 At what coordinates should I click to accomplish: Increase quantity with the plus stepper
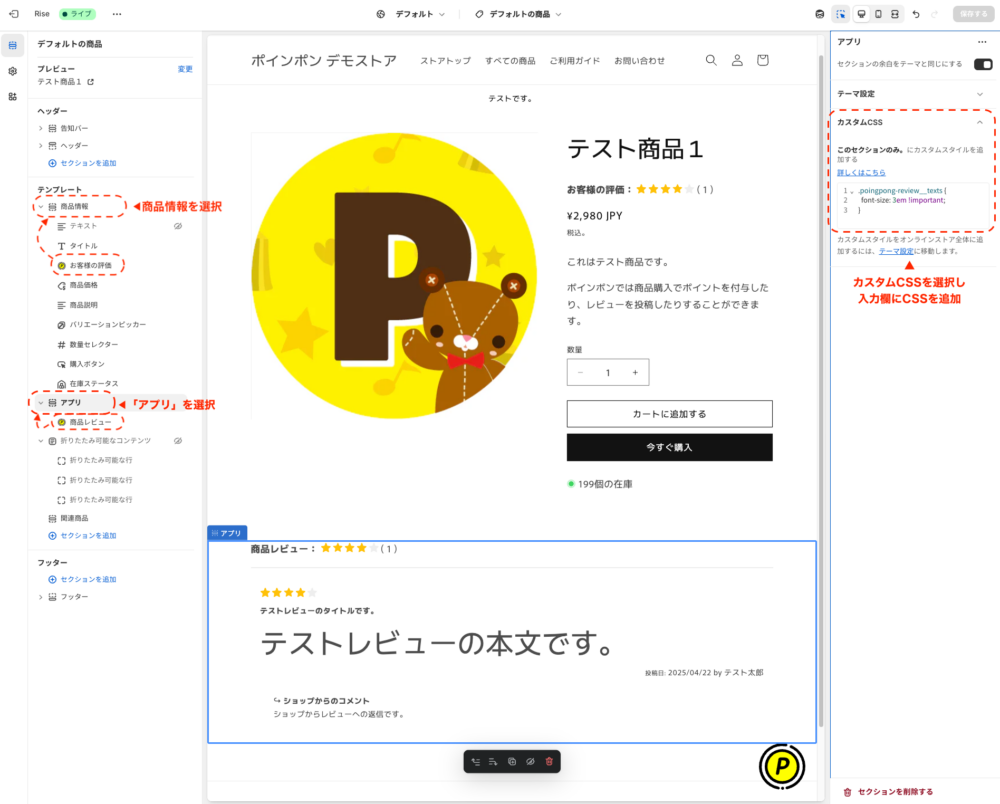[635, 372]
